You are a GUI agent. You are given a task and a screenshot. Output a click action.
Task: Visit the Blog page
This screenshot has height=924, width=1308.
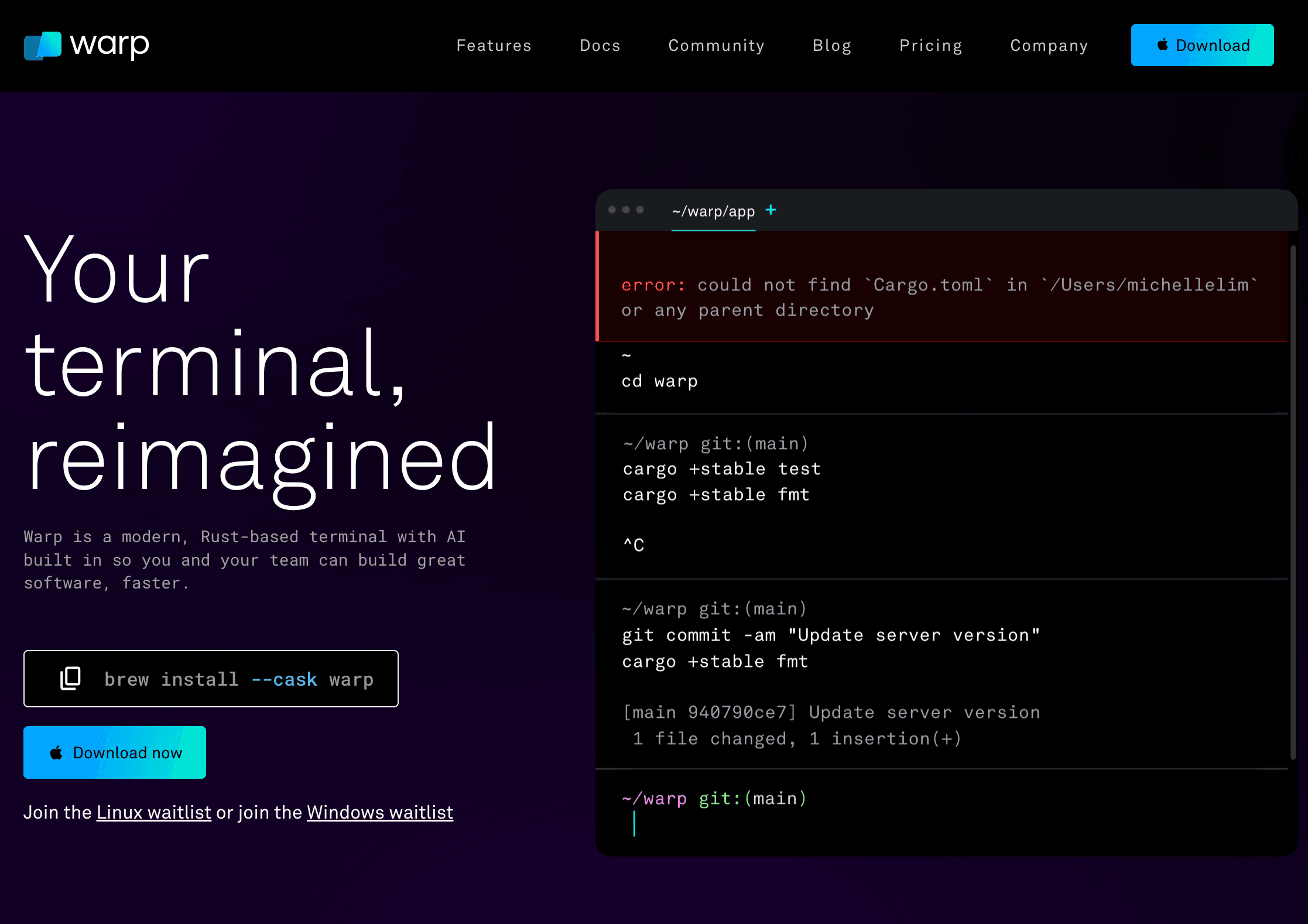831,46
